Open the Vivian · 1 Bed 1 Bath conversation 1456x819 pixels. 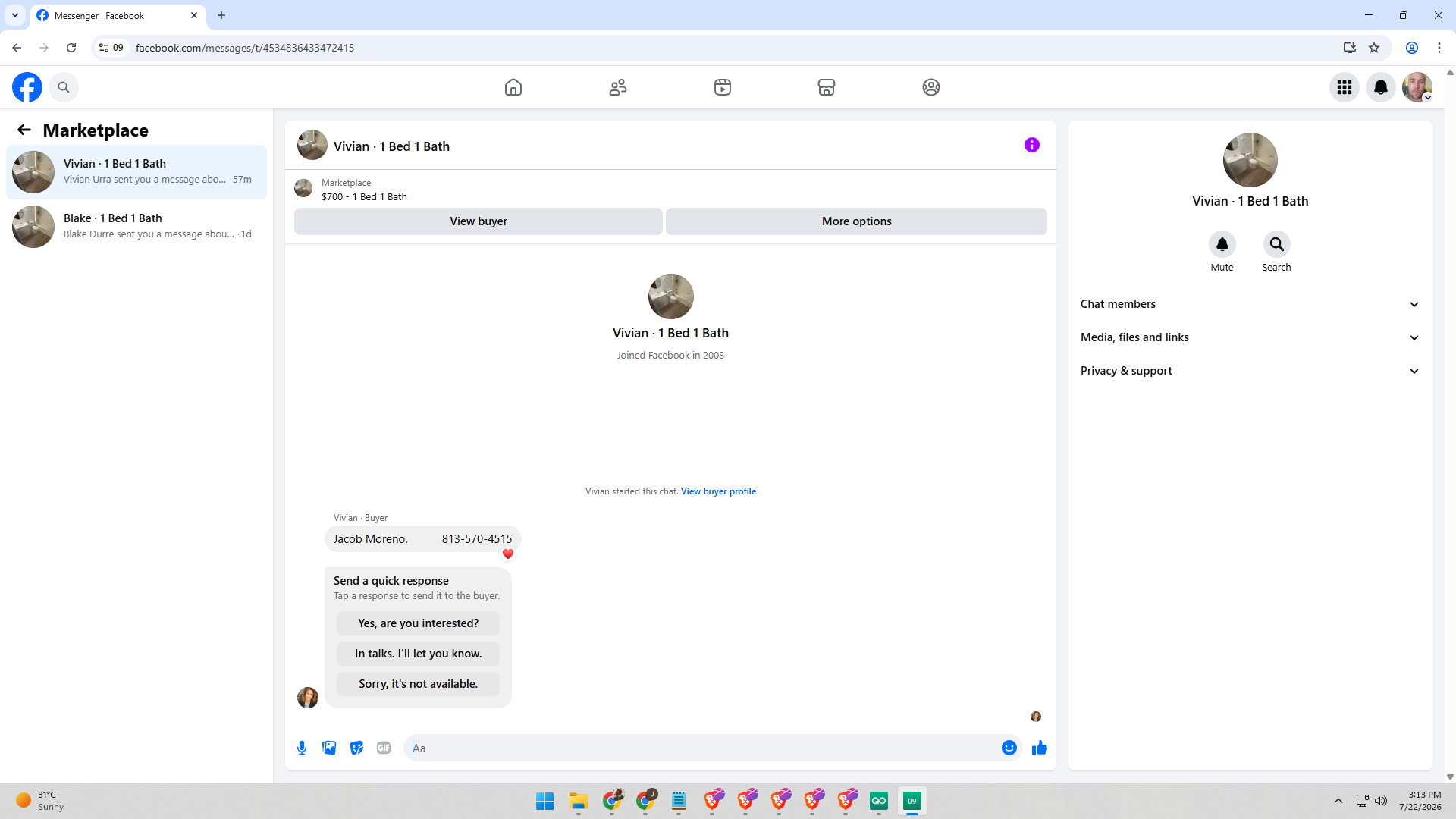(x=136, y=172)
